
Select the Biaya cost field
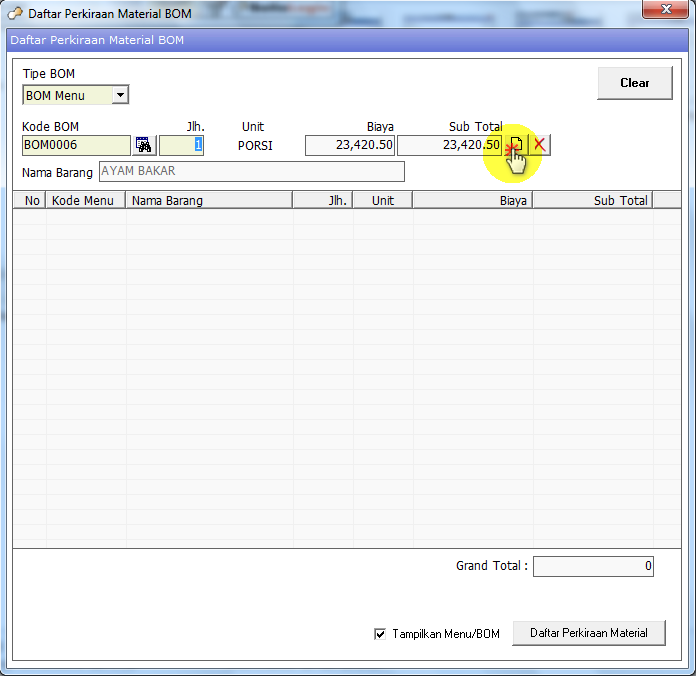click(x=350, y=145)
